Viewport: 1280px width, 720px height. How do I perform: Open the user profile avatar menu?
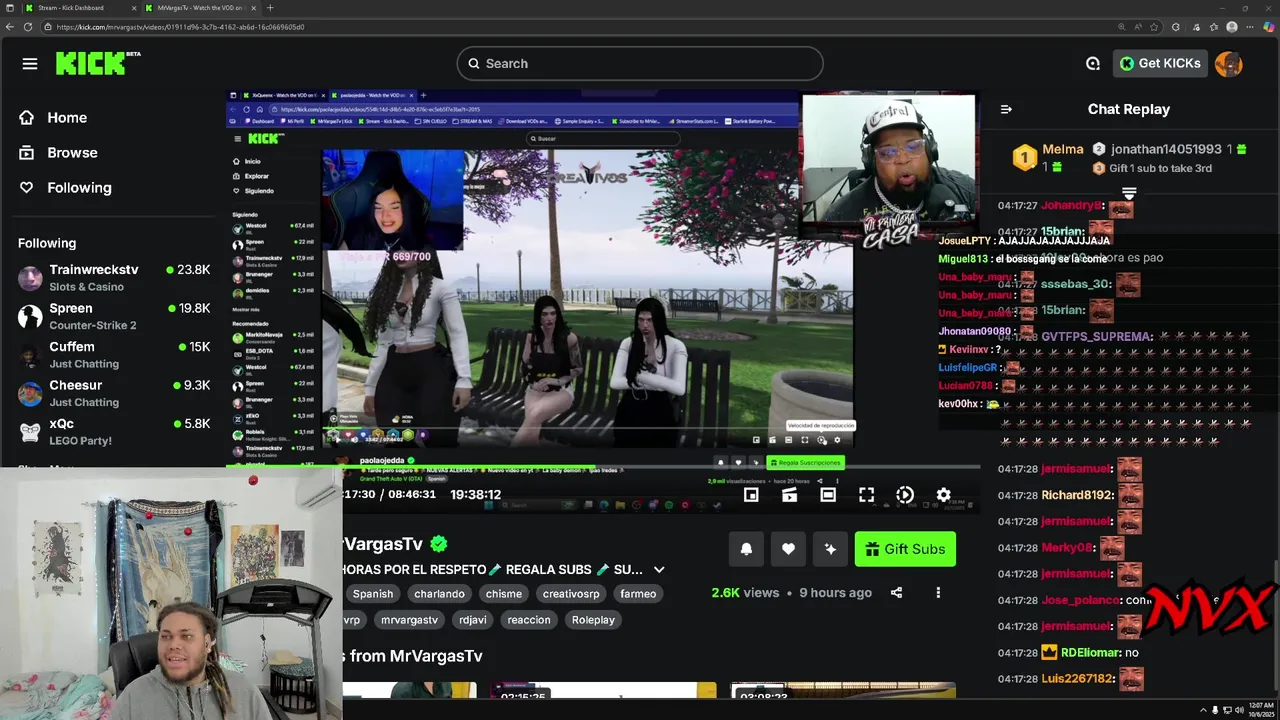[x=1229, y=63]
